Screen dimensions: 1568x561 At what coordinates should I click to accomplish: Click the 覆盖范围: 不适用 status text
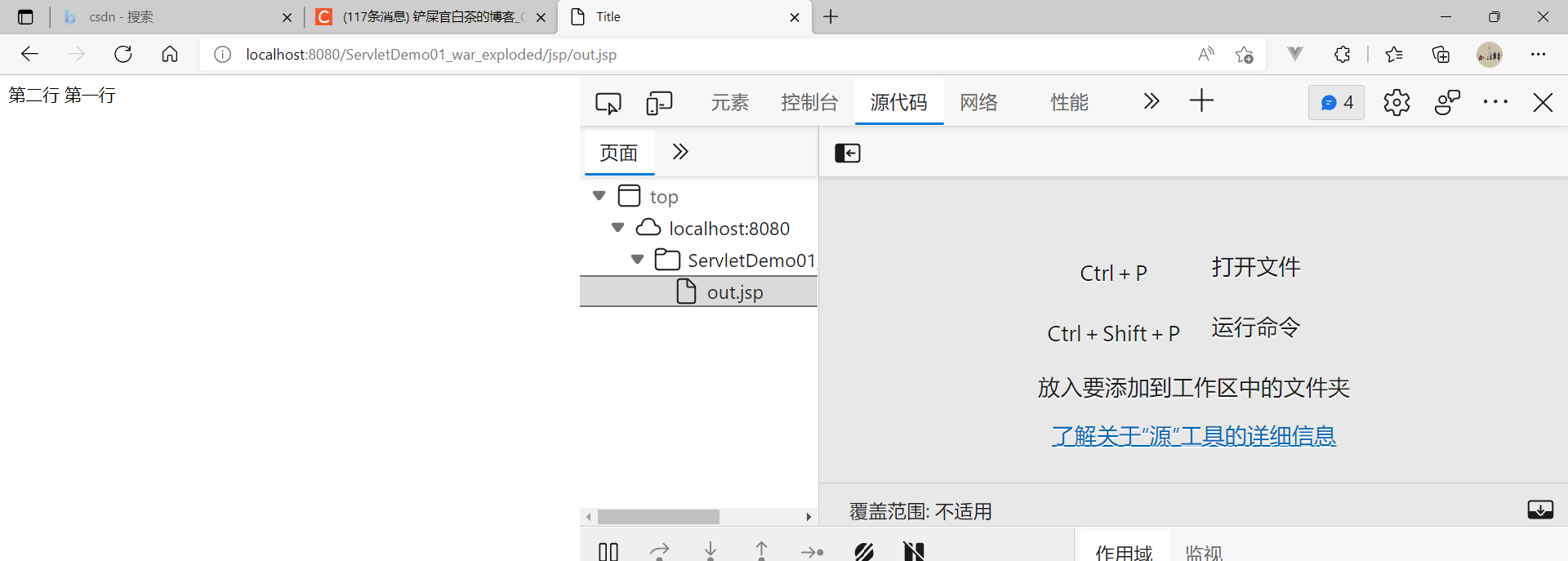tap(920, 511)
